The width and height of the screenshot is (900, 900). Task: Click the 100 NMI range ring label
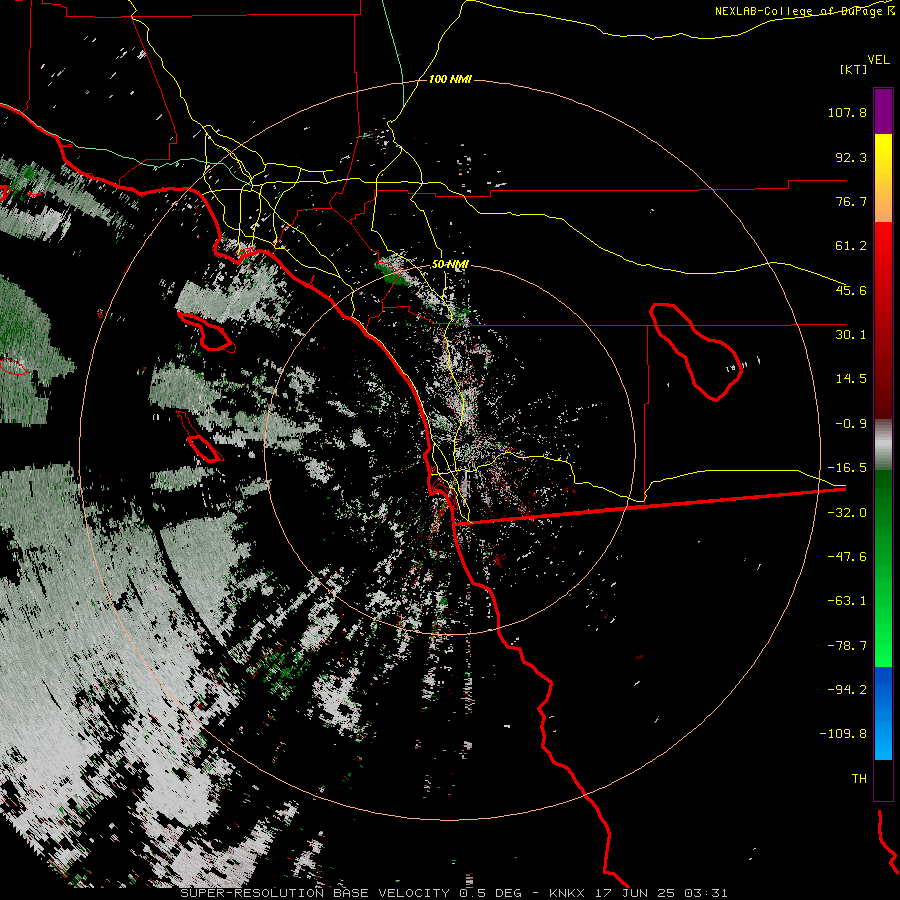(450, 79)
